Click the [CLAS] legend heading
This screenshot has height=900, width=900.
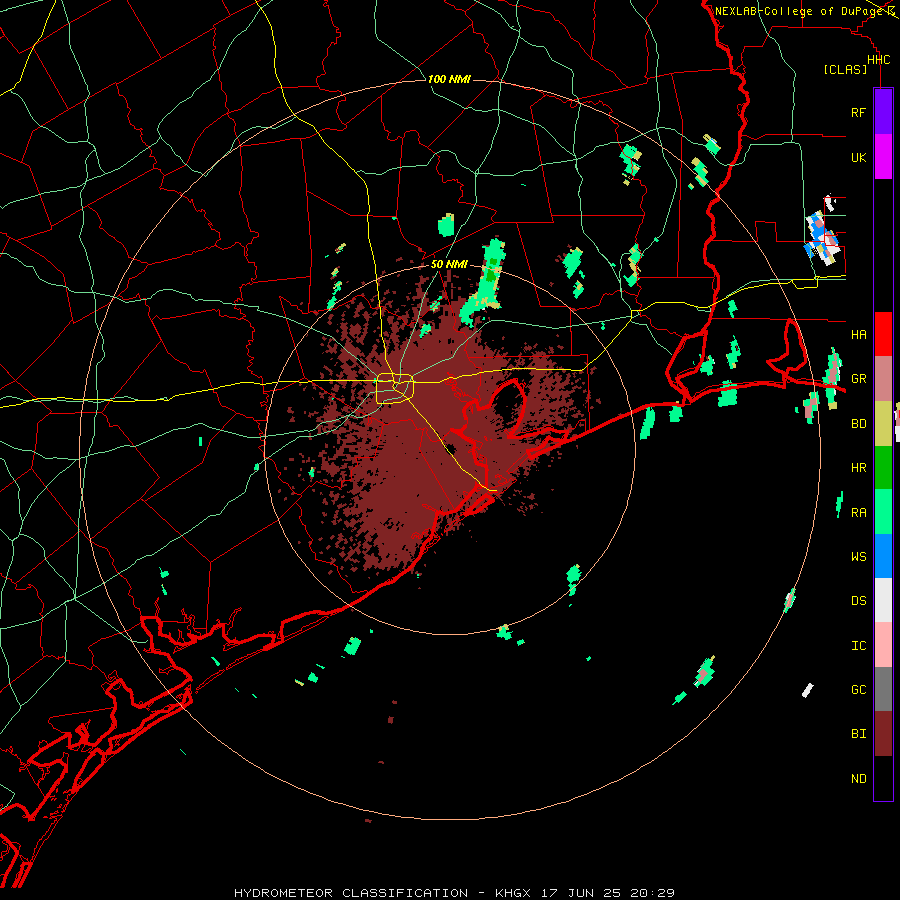[845, 69]
